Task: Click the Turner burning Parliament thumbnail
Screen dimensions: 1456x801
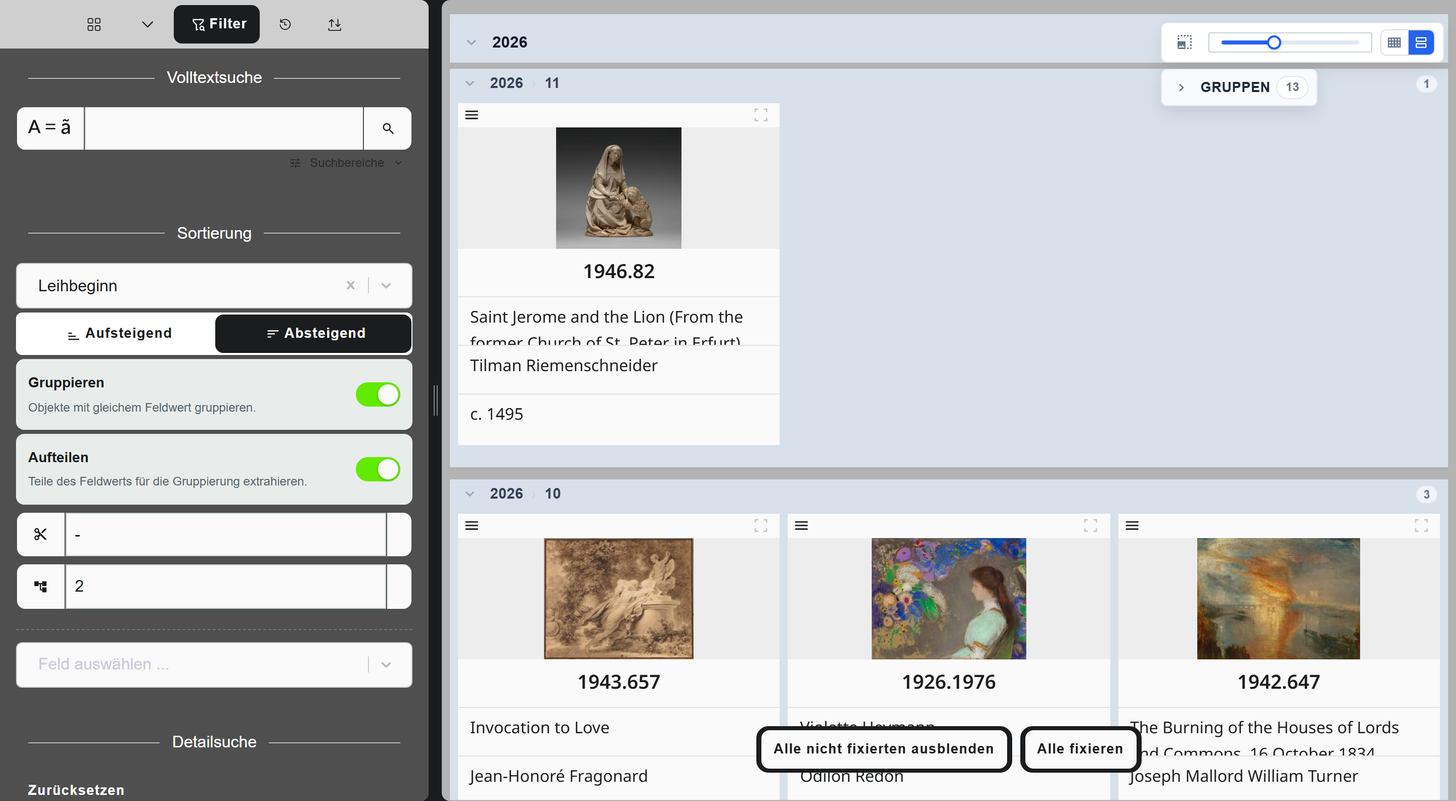Action: click(x=1279, y=599)
